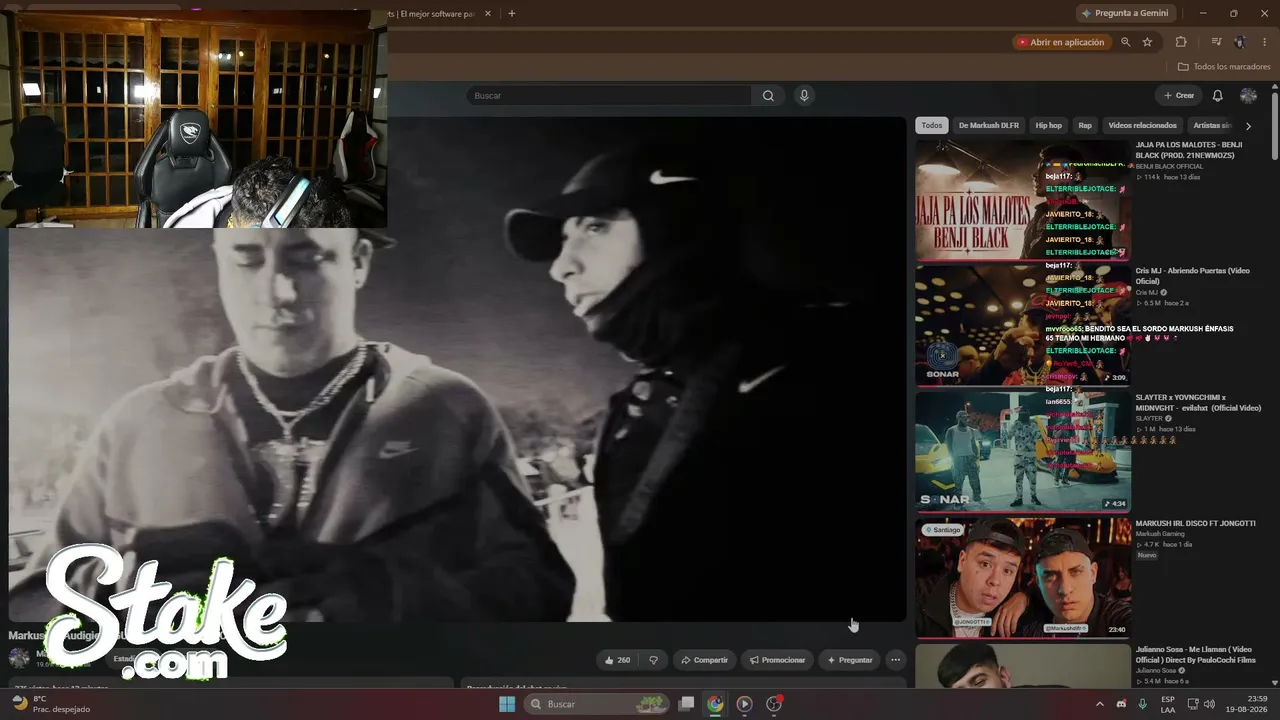Open Chrome three-dot menu
The image size is (1280, 720).
pos(1264,42)
